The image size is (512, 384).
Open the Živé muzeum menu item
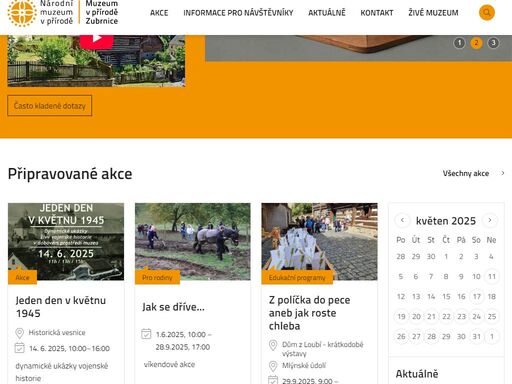point(433,13)
